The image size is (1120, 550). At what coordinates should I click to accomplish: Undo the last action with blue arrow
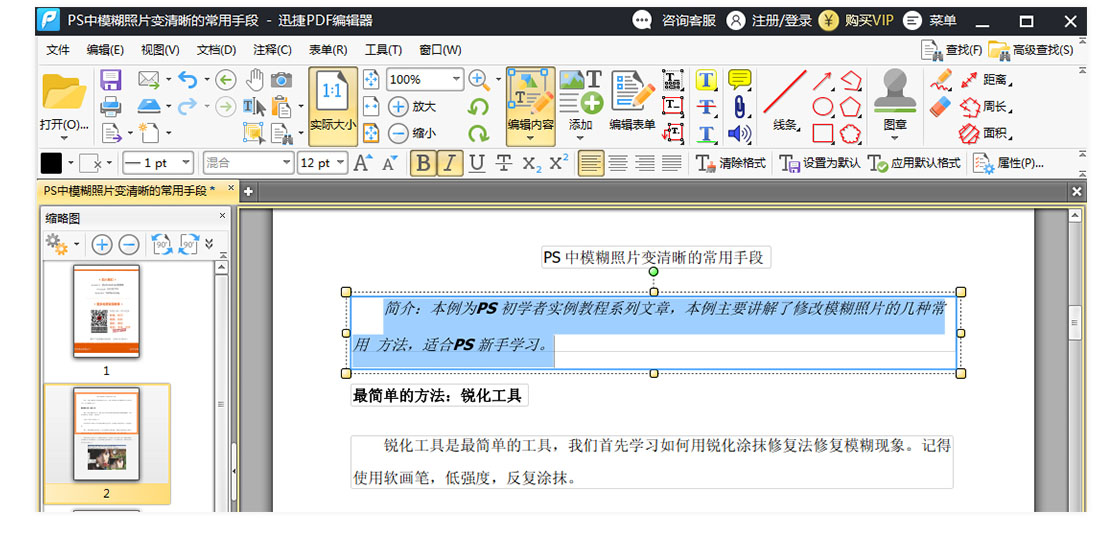click(188, 79)
